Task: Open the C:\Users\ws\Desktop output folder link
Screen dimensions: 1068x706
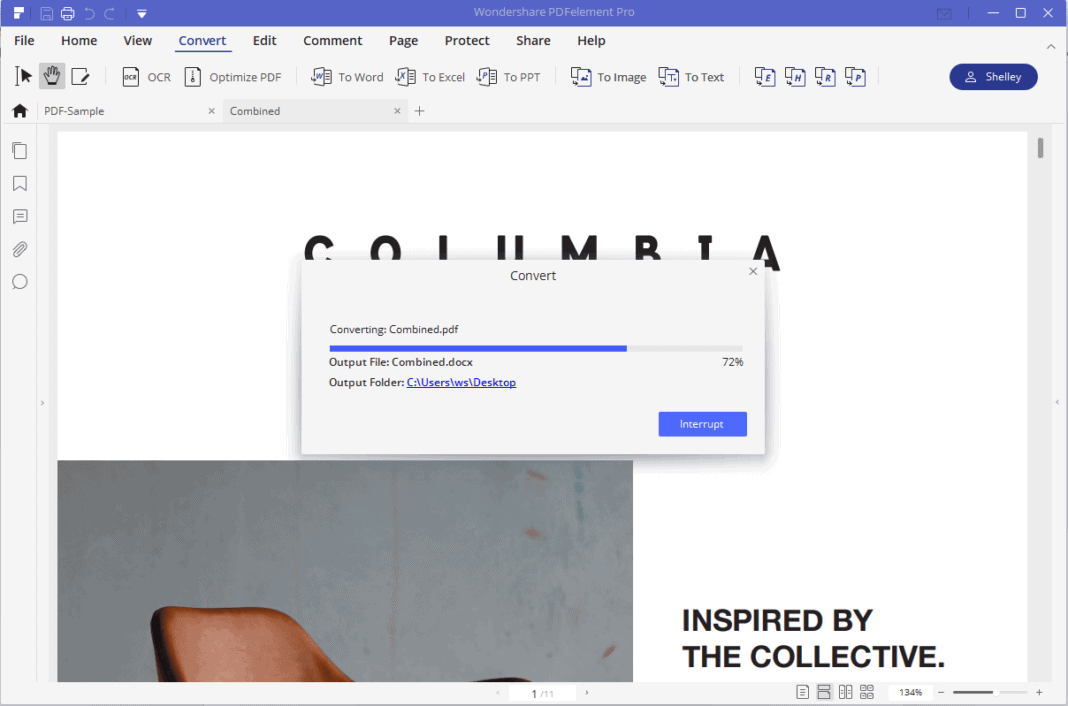Action: [461, 382]
